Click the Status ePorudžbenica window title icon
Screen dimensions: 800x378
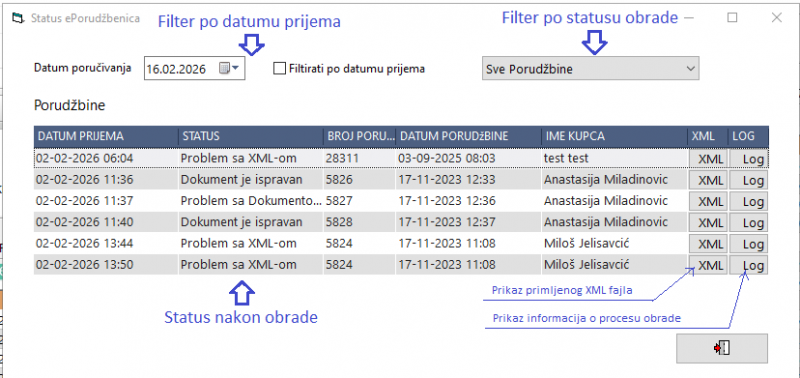point(19,18)
